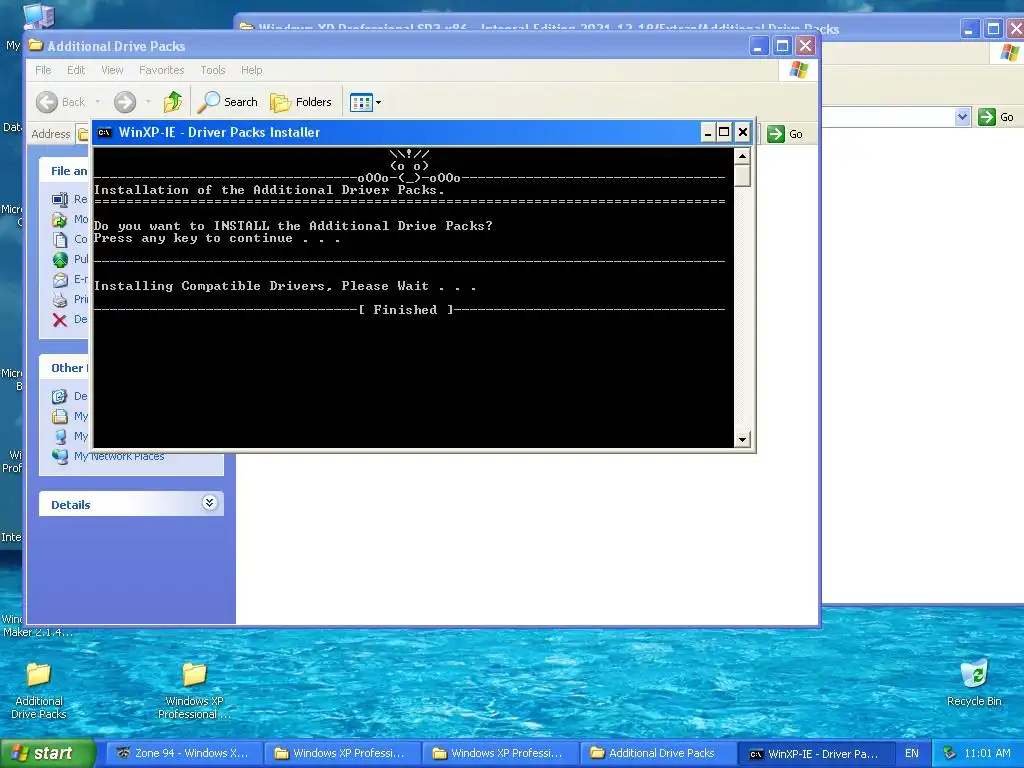Open the Favorites menu
The width and height of the screenshot is (1024, 768).
161,70
